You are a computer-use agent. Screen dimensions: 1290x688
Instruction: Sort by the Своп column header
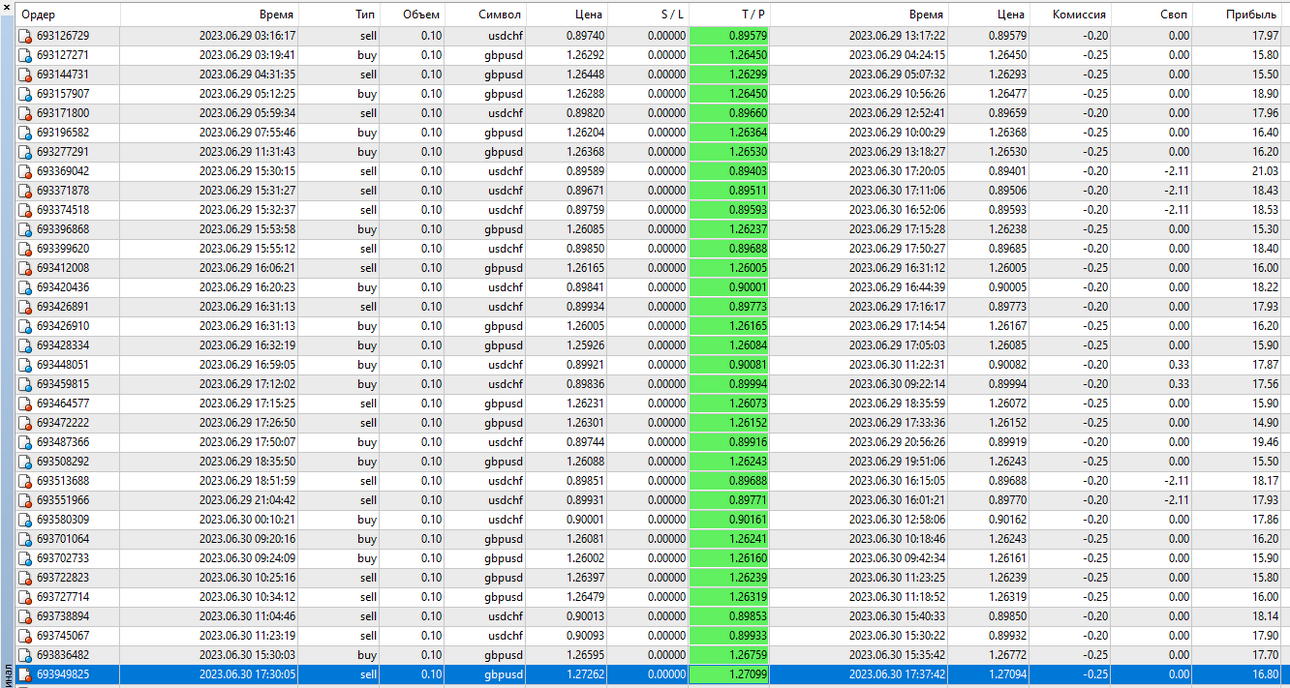click(x=1175, y=15)
